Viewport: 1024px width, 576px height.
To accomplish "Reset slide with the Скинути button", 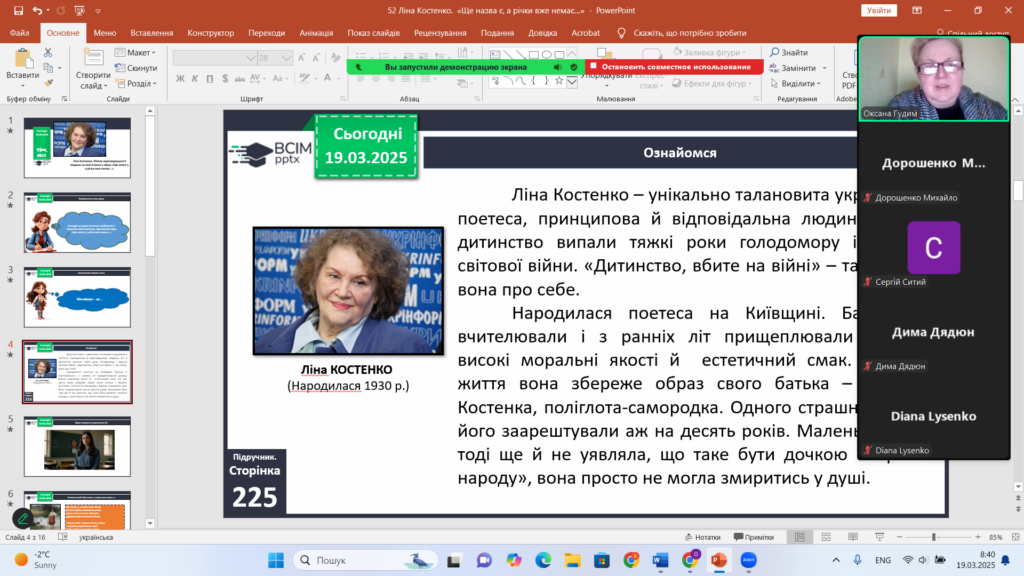I will [136, 68].
